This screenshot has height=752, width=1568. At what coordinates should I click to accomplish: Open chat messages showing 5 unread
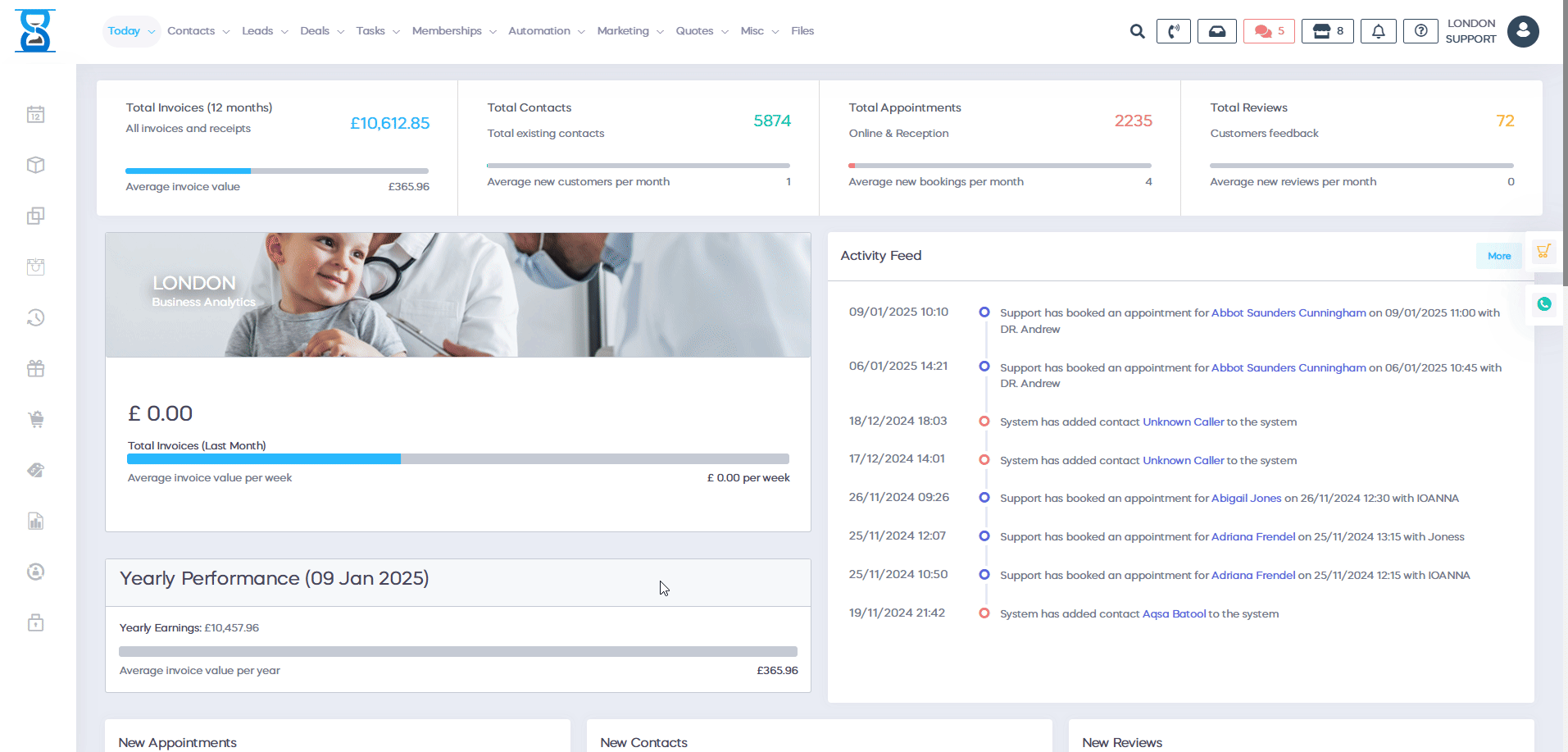(x=1269, y=31)
